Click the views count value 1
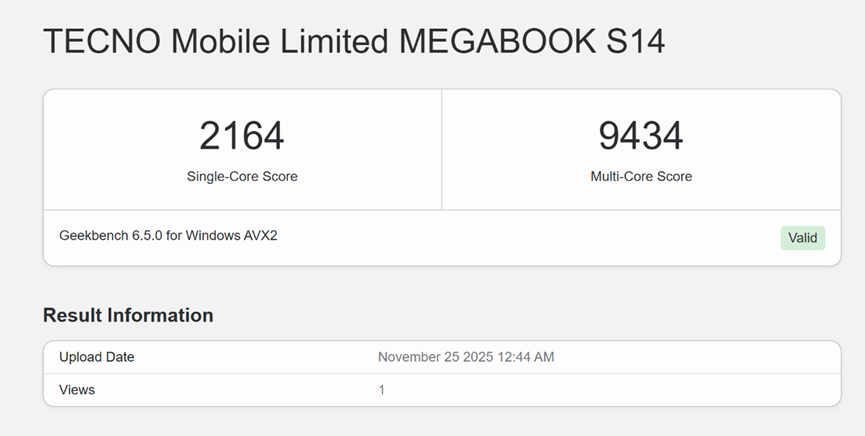The height and width of the screenshot is (436, 865). [x=382, y=389]
